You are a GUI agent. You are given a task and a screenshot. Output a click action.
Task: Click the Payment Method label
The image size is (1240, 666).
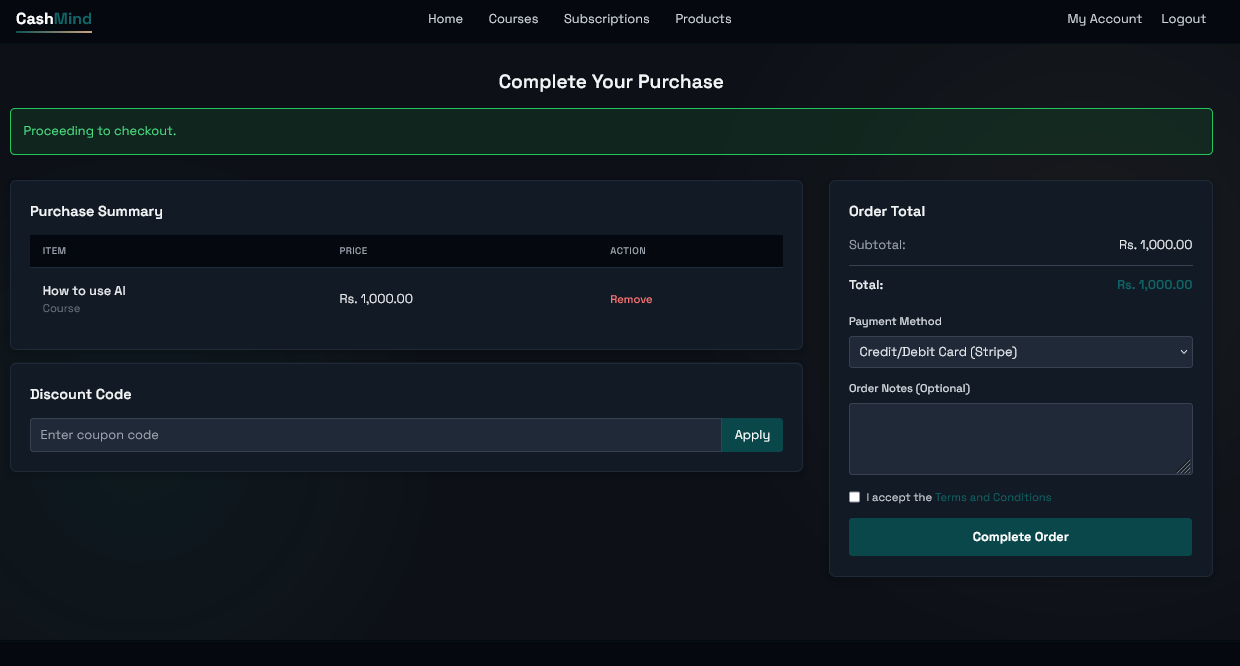point(895,322)
